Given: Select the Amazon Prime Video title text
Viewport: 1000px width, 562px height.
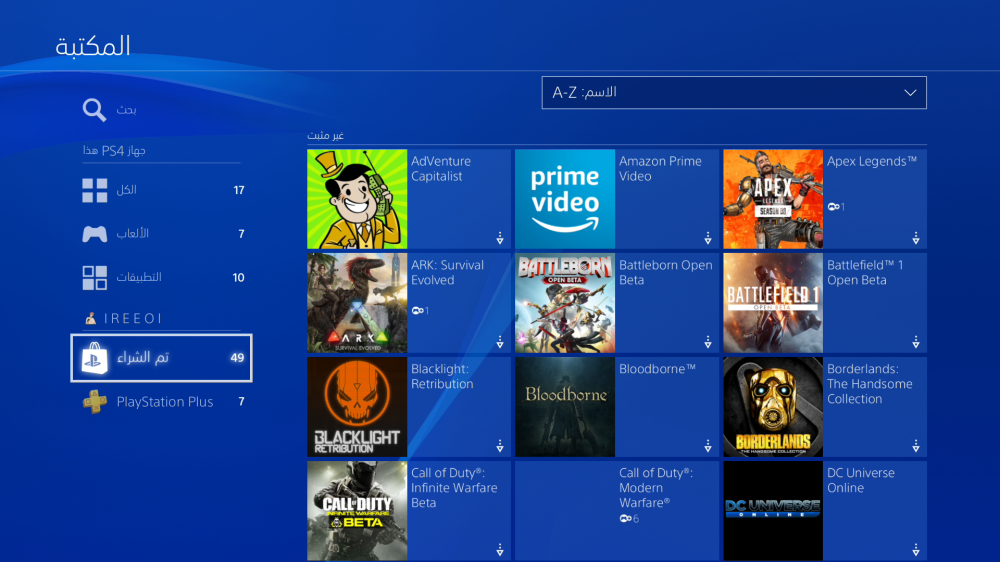Looking at the screenshot, I should tap(660, 169).
